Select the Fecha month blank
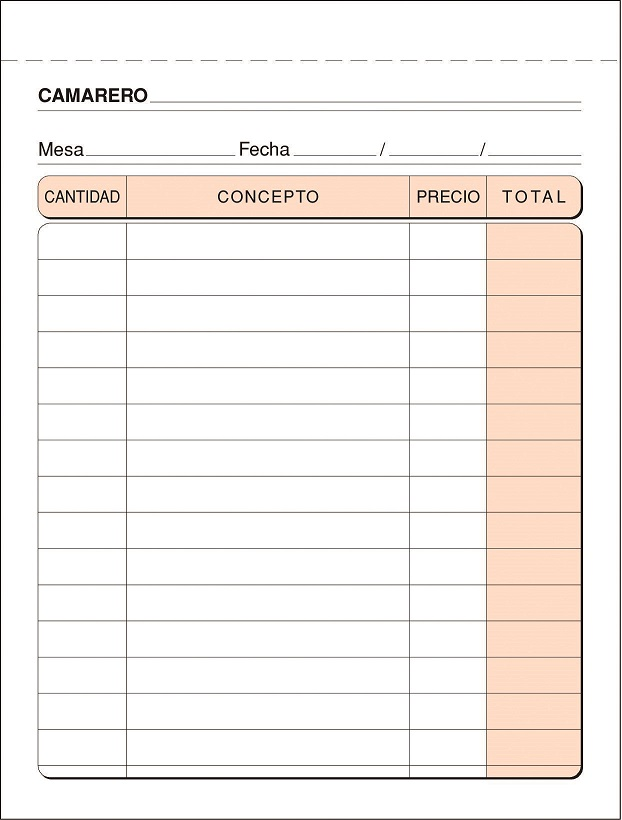This screenshot has height=820, width=622. click(x=434, y=150)
